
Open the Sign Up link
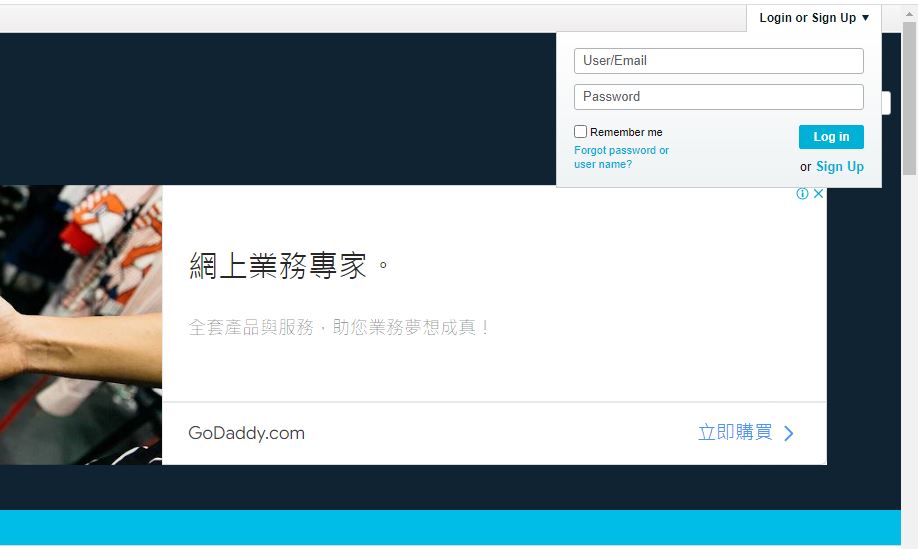tap(839, 167)
